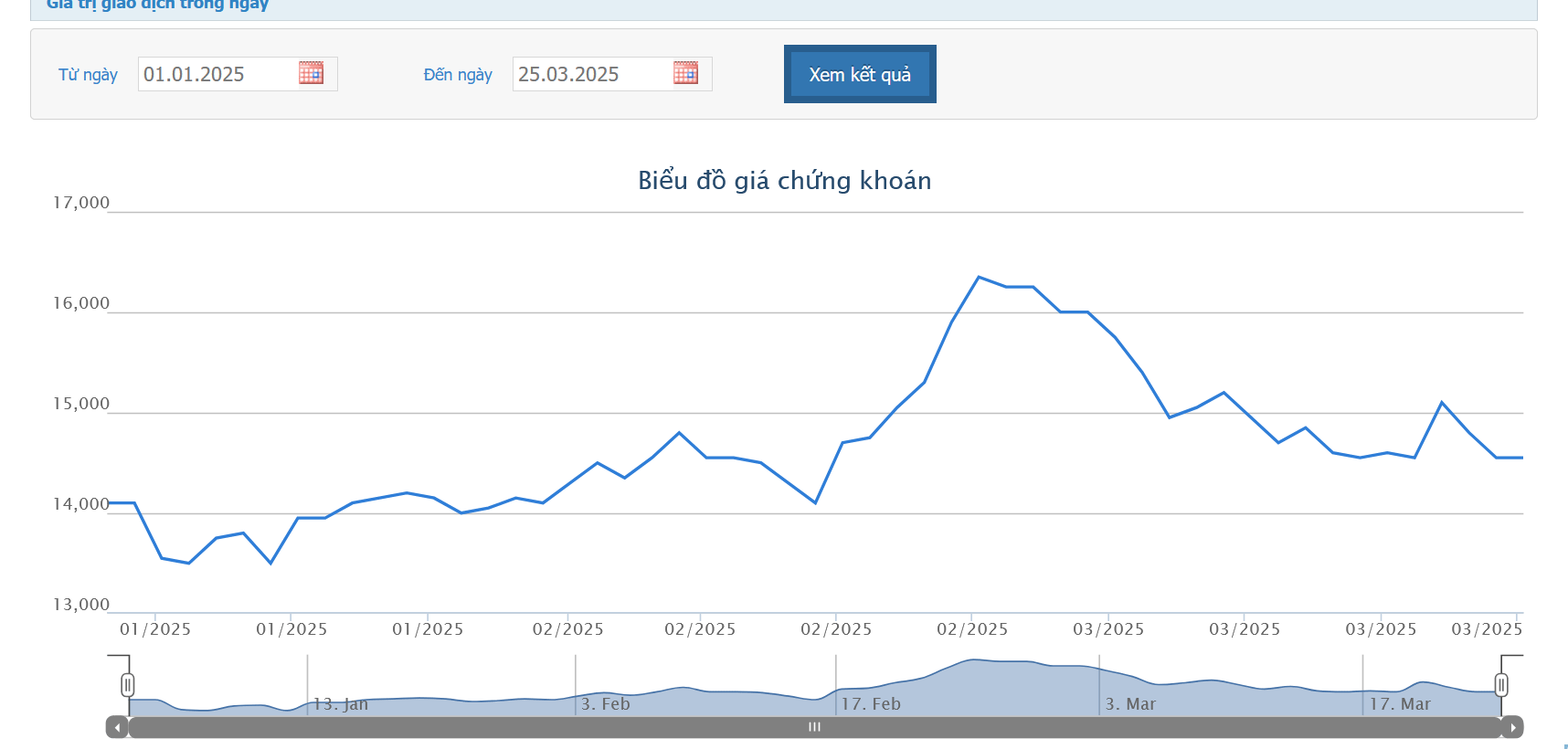The height and width of the screenshot is (749, 1568).
Task: Click the right range handle of the navigator
Action: pos(1501,685)
